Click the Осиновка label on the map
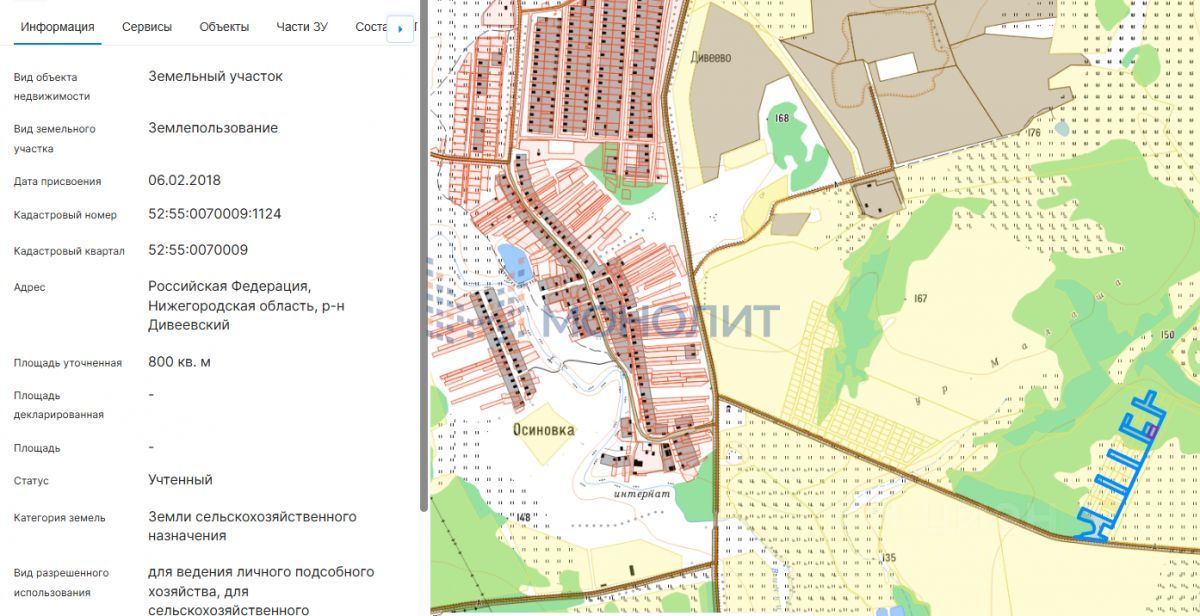Image resolution: width=1200 pixels, height=616 pixels. pos(544,429)
